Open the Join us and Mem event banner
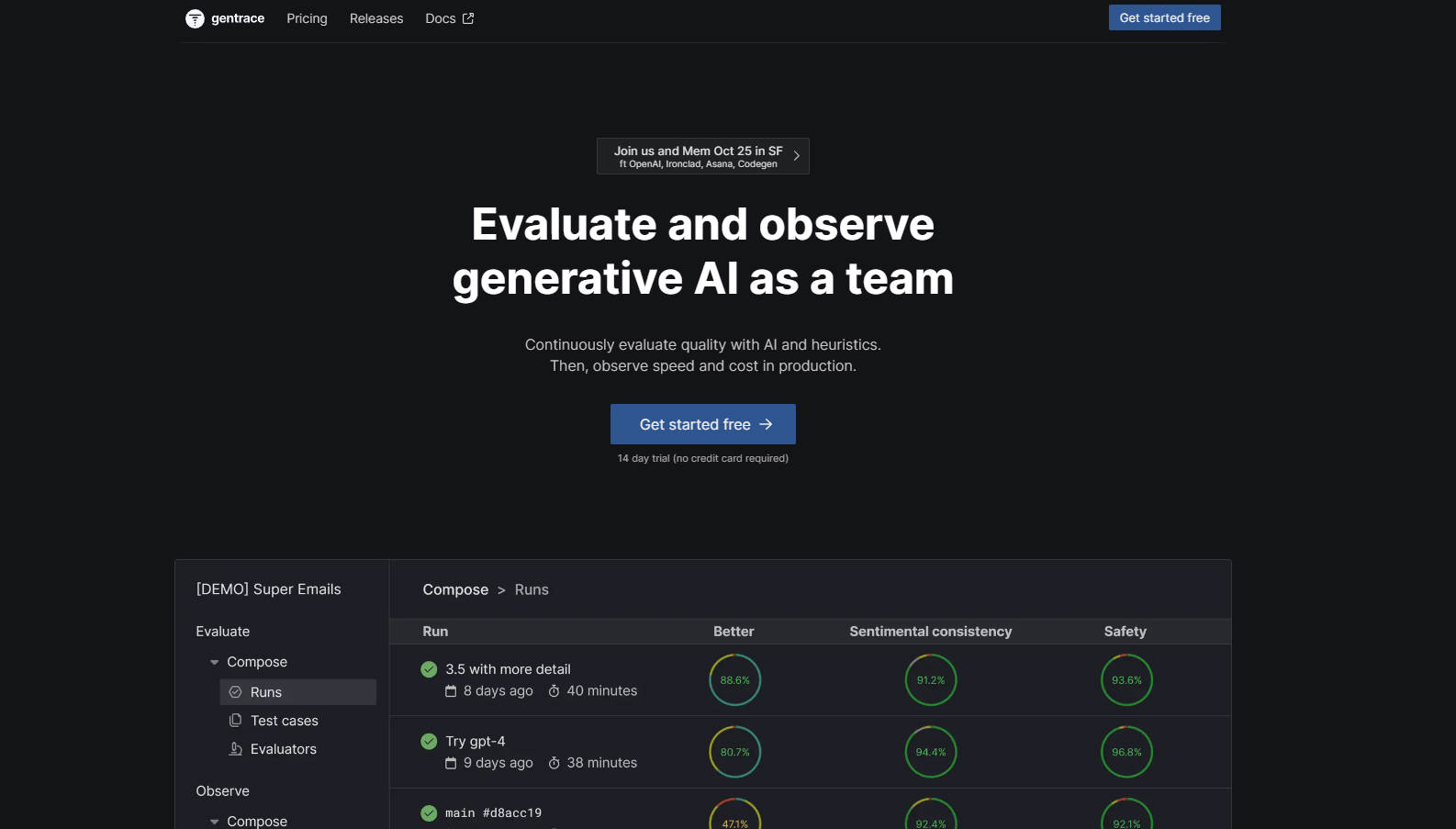 point(702,156)
